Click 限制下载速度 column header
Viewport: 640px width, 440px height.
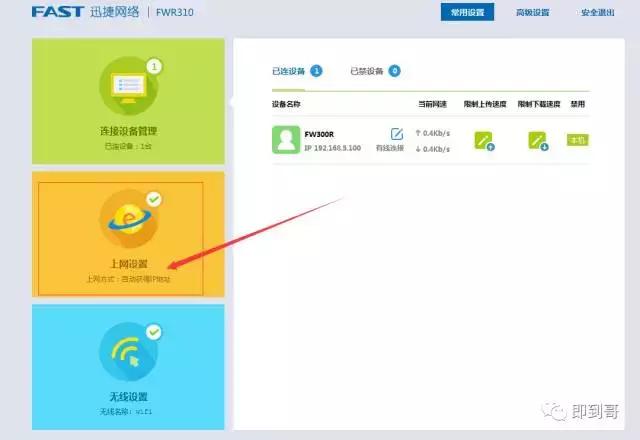[x=539, y=104]
